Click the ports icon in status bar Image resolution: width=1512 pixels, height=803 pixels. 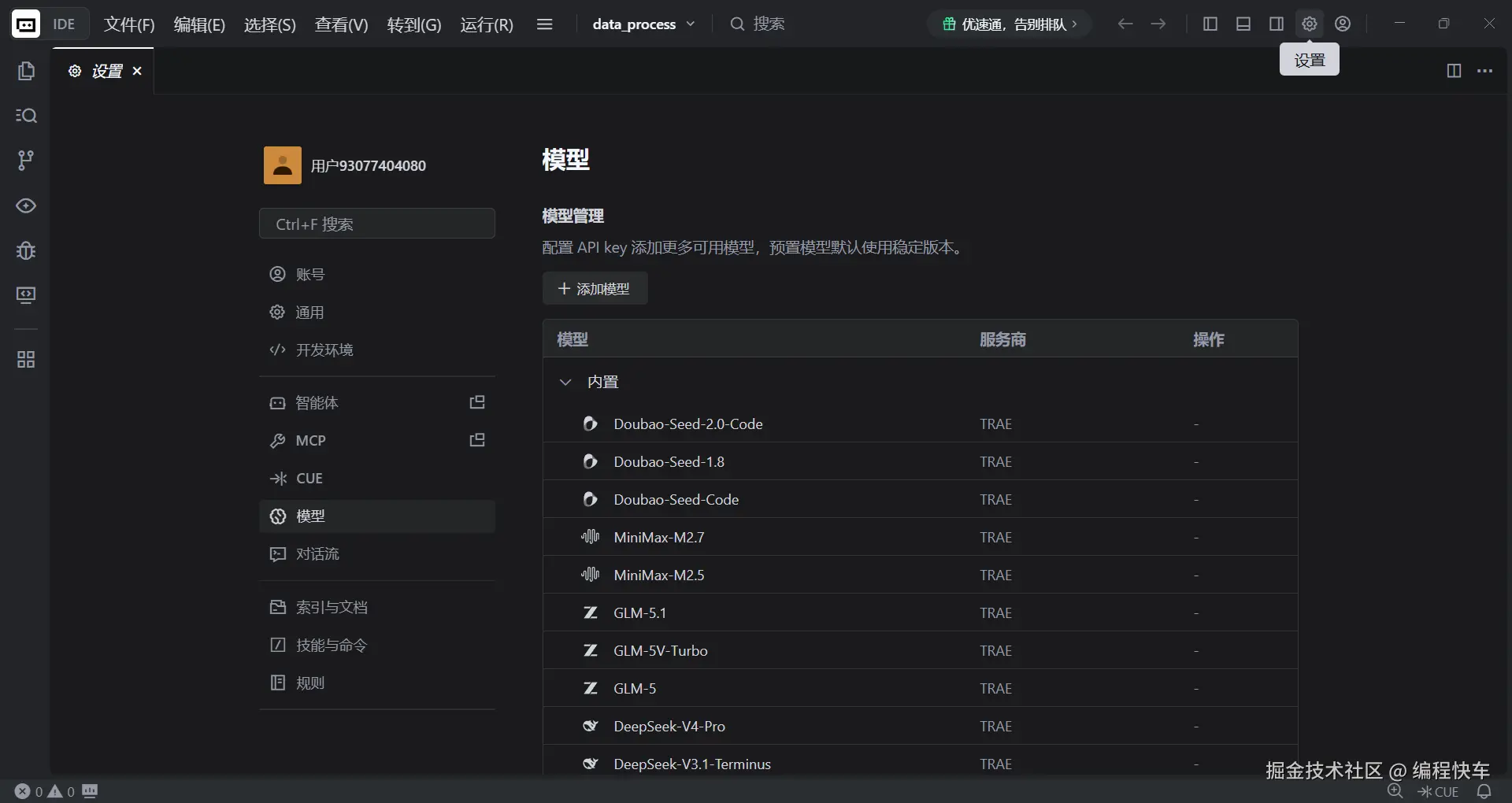click(x=91, y=791)
